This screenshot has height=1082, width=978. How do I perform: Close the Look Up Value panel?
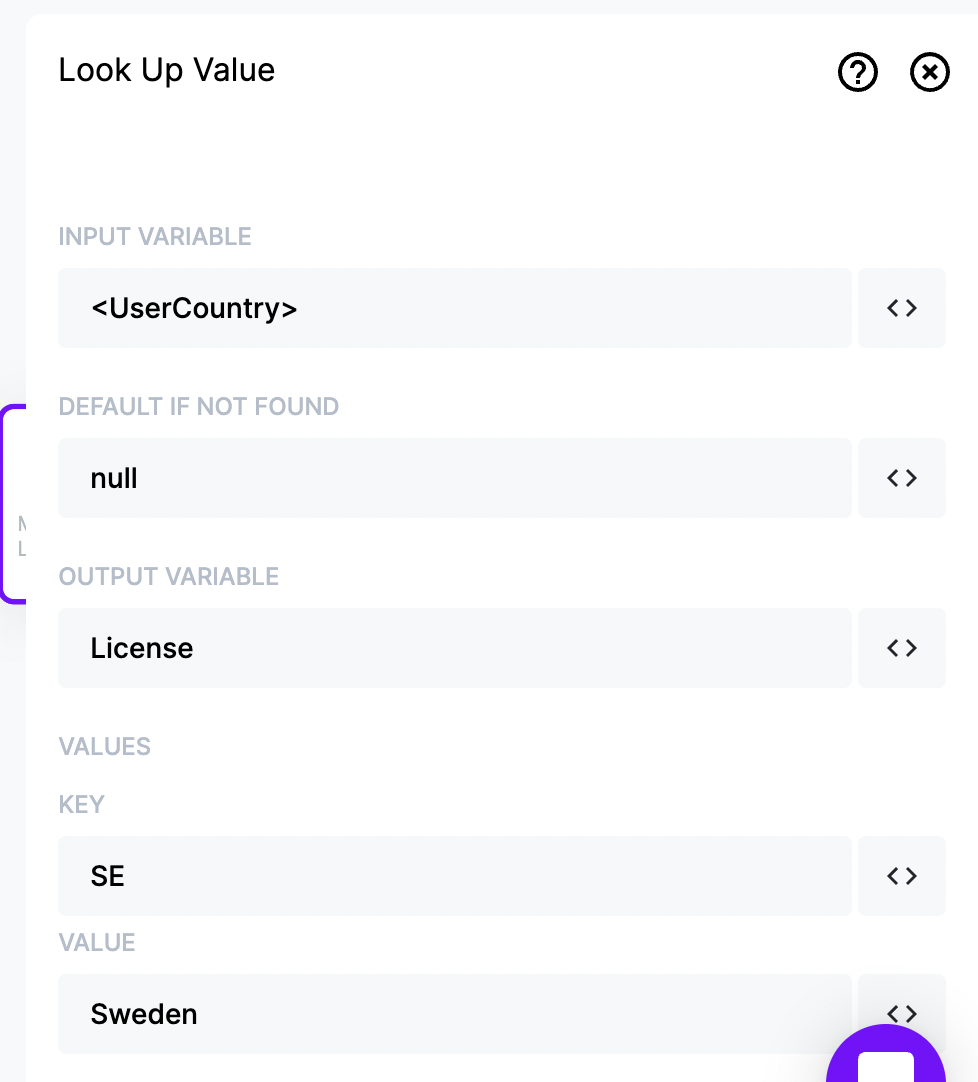click(x=929, y=72)
